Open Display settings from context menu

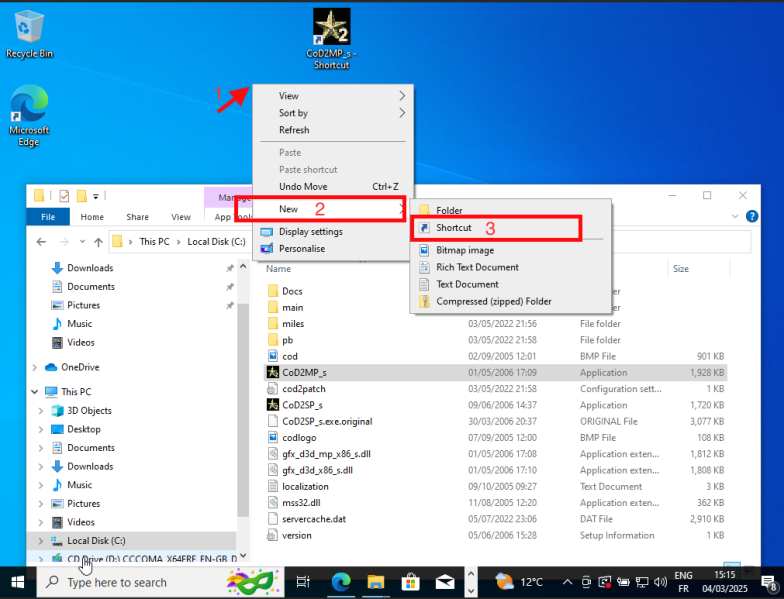(x=310, y=232)
